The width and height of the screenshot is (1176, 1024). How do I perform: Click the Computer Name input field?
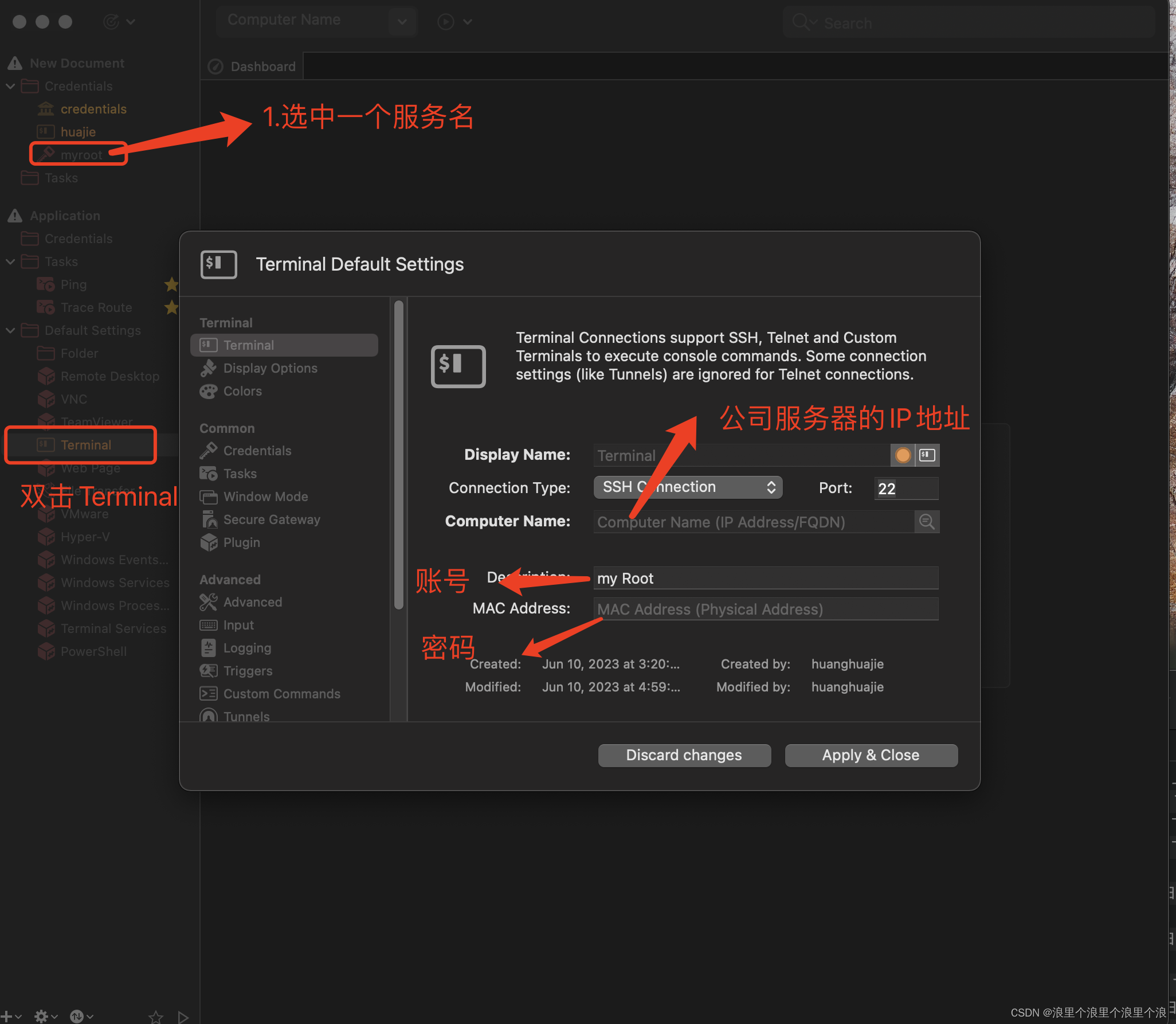tap(752, 521)
